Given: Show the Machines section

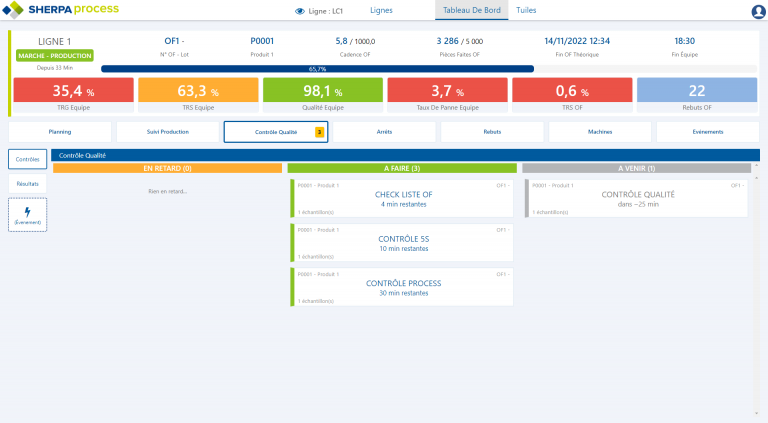Looking at the screenshot, I should point(600,132).
